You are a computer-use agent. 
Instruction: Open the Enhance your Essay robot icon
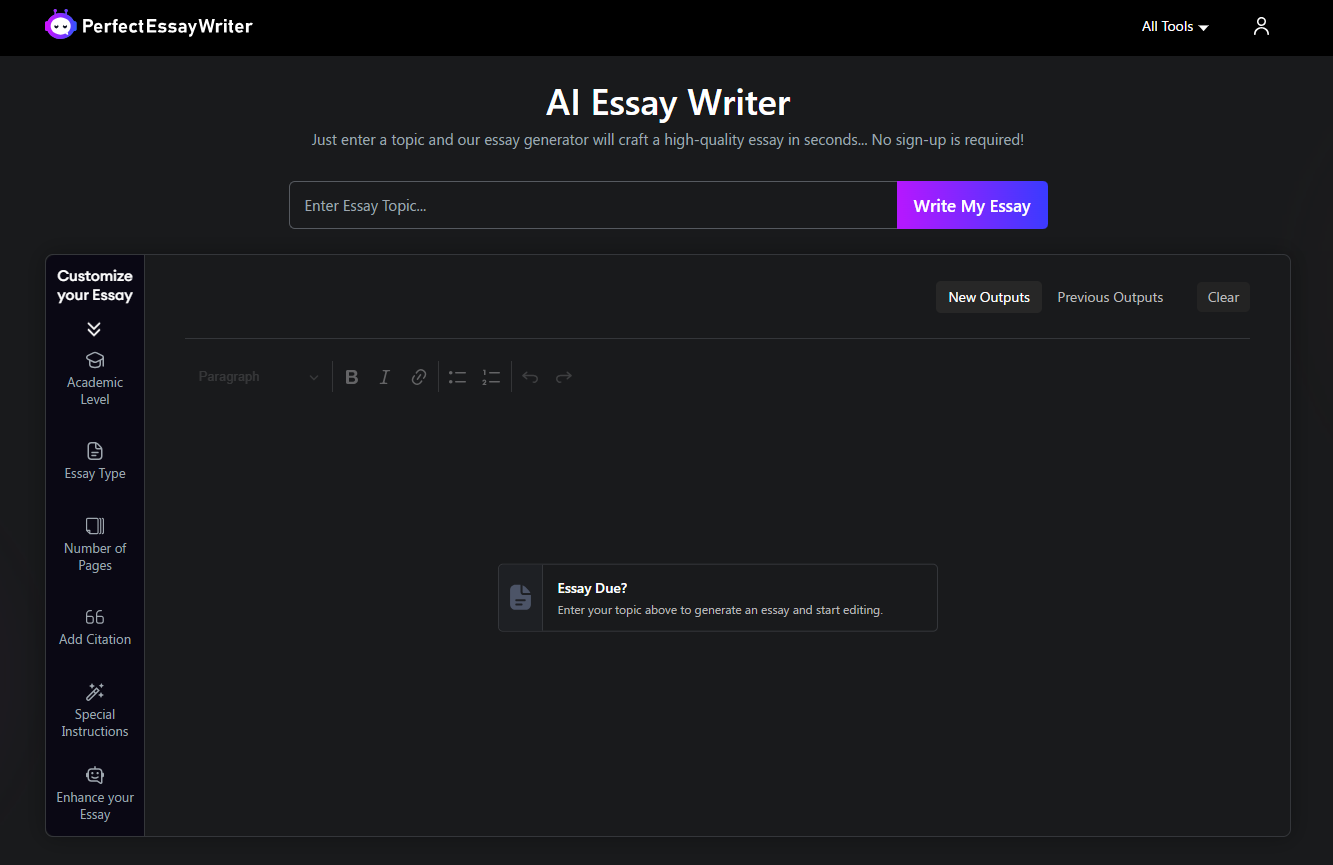coord(95,775)
